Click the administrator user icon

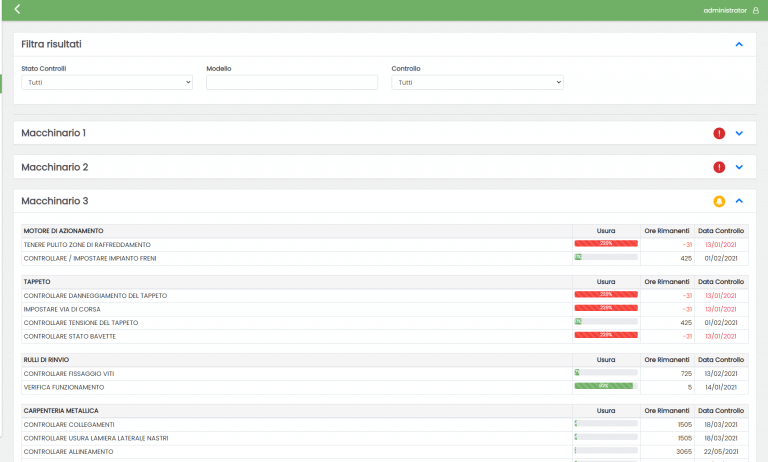coord(756,10)
